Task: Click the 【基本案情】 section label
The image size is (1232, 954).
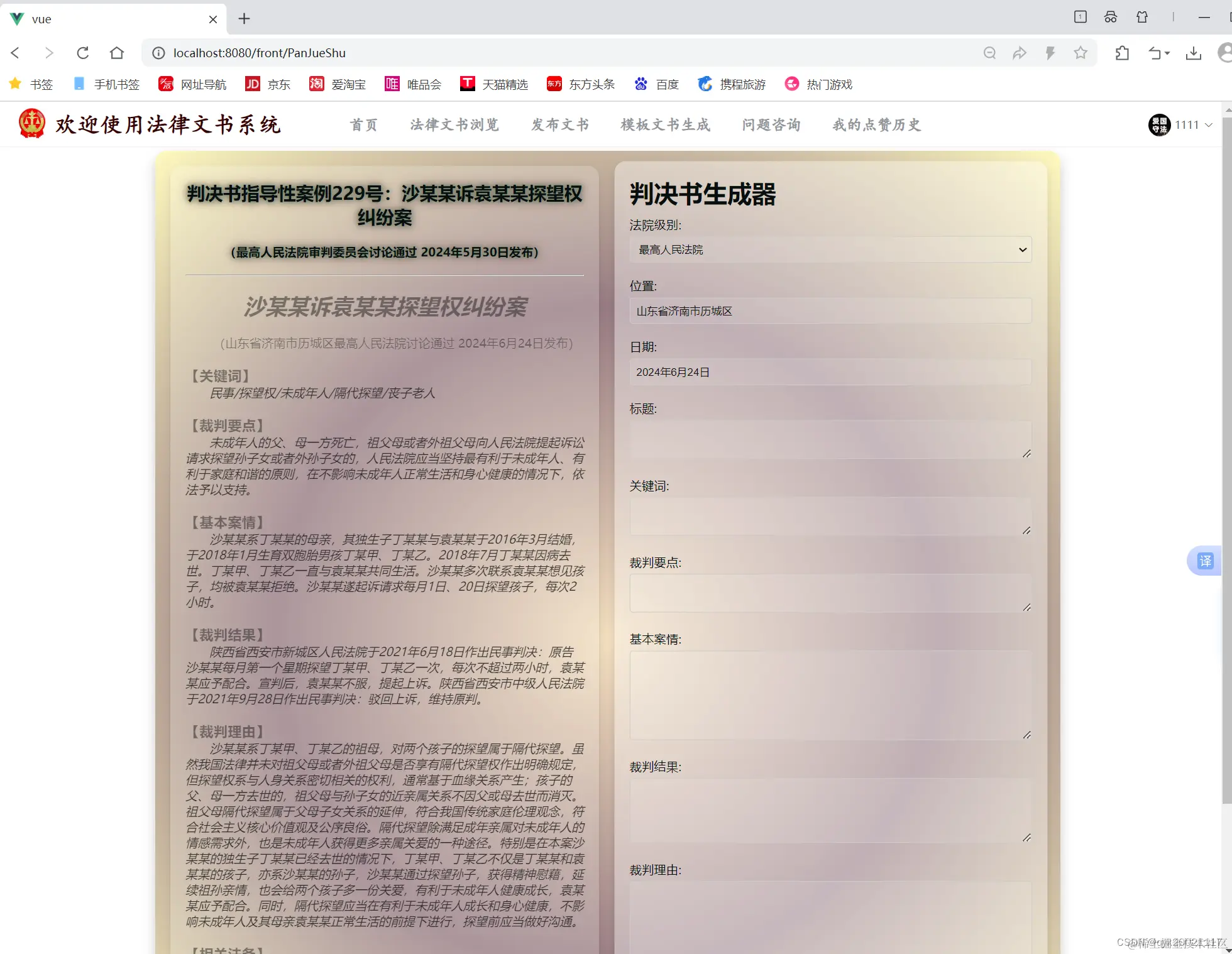Action: pyautogui.click(x=228, y=522)
